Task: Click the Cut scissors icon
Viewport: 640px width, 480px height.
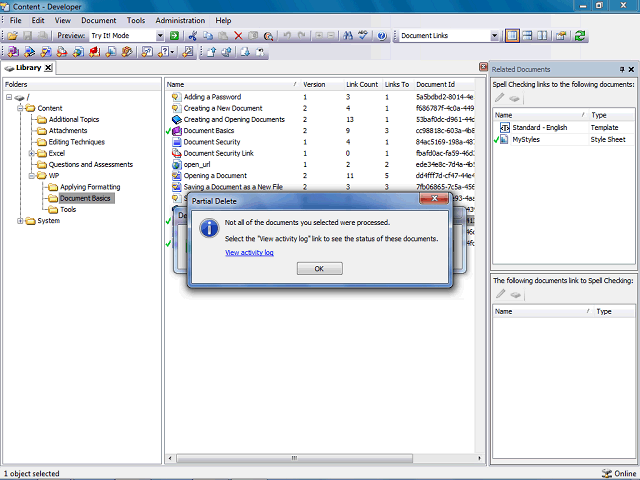Action: (193, 36)
